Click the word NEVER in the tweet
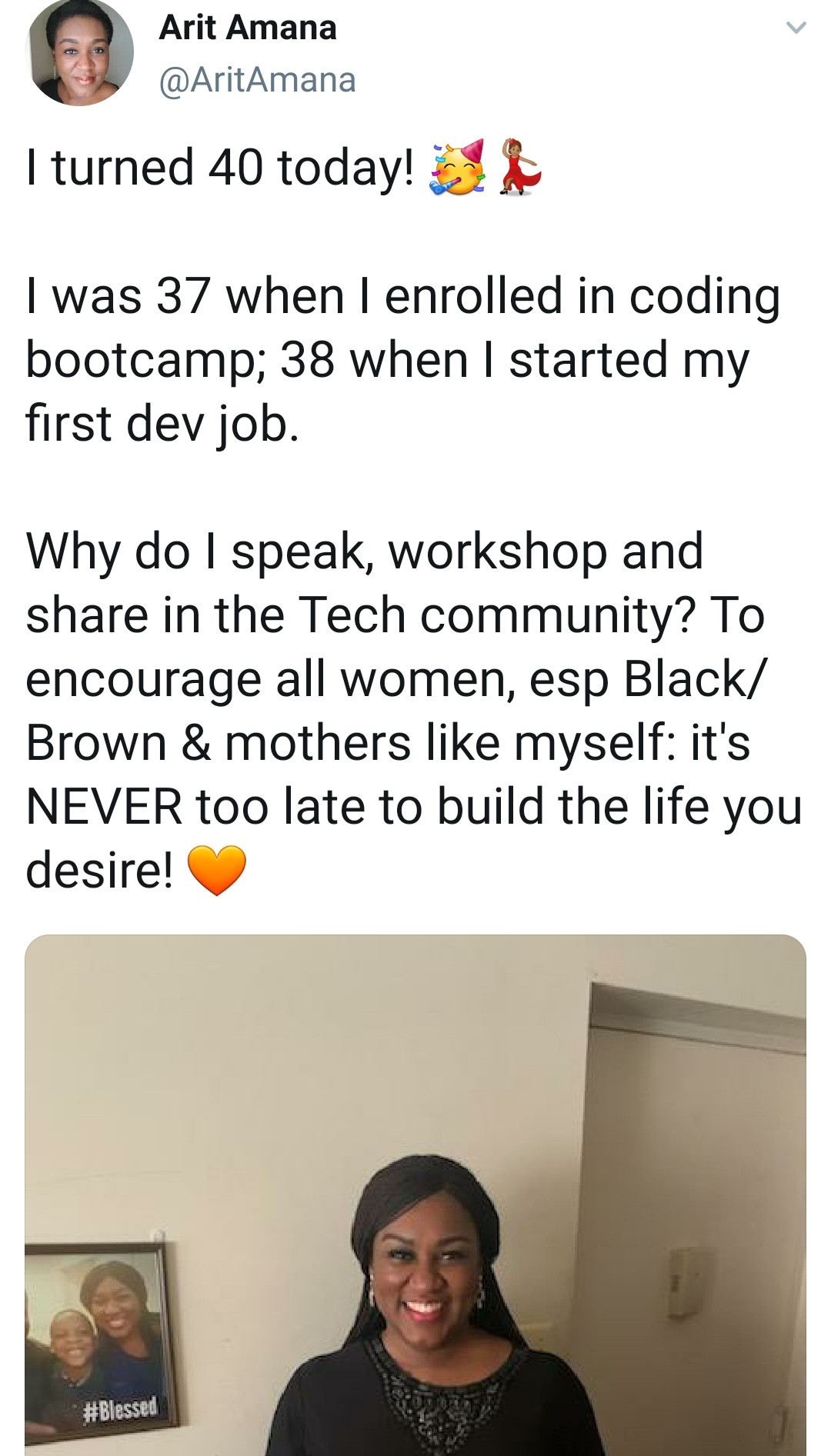The image size is (831, 1456). [x=104, y=807]
